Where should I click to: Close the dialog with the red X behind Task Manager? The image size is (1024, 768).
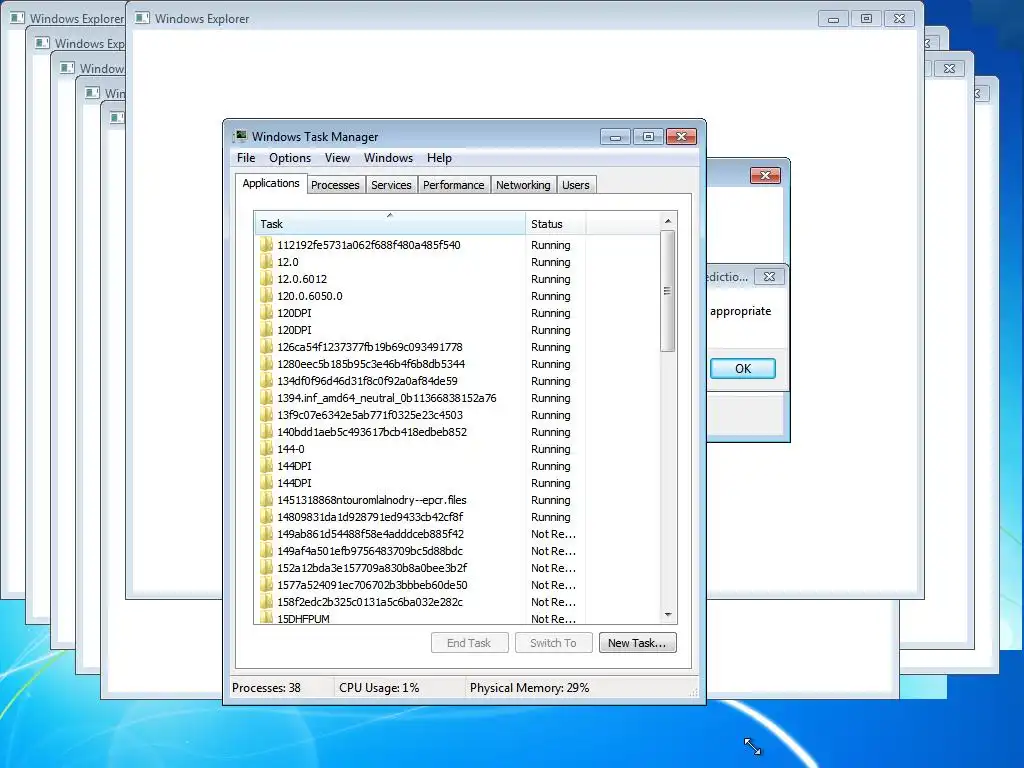click(x=765, y=175)
